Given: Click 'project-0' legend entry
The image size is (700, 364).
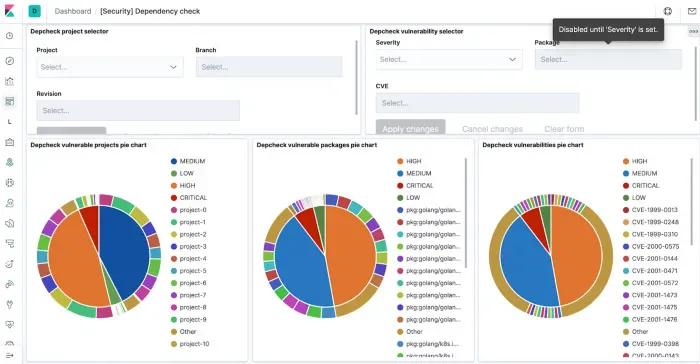Looking at the screenshot, I should (x=193, y=210).
